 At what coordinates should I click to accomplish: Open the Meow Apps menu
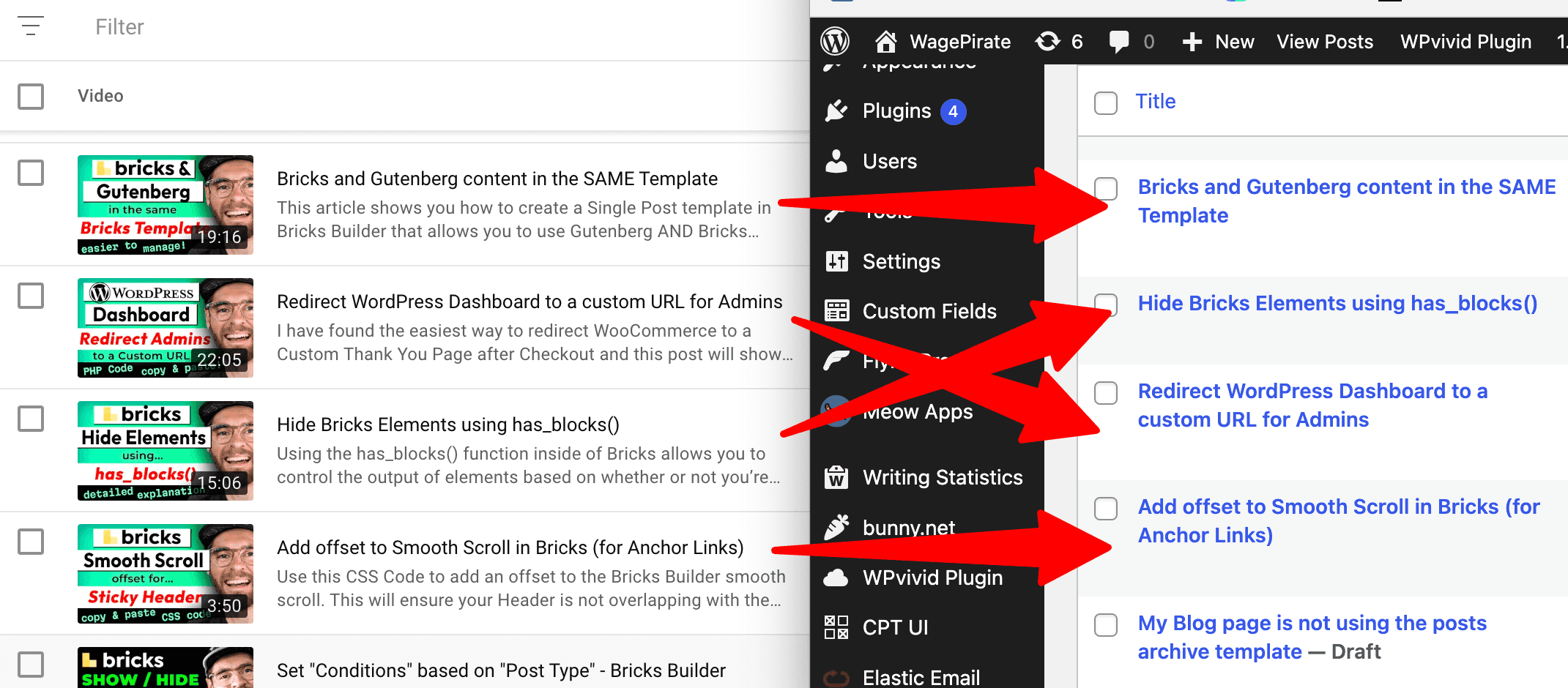[918, 412]
